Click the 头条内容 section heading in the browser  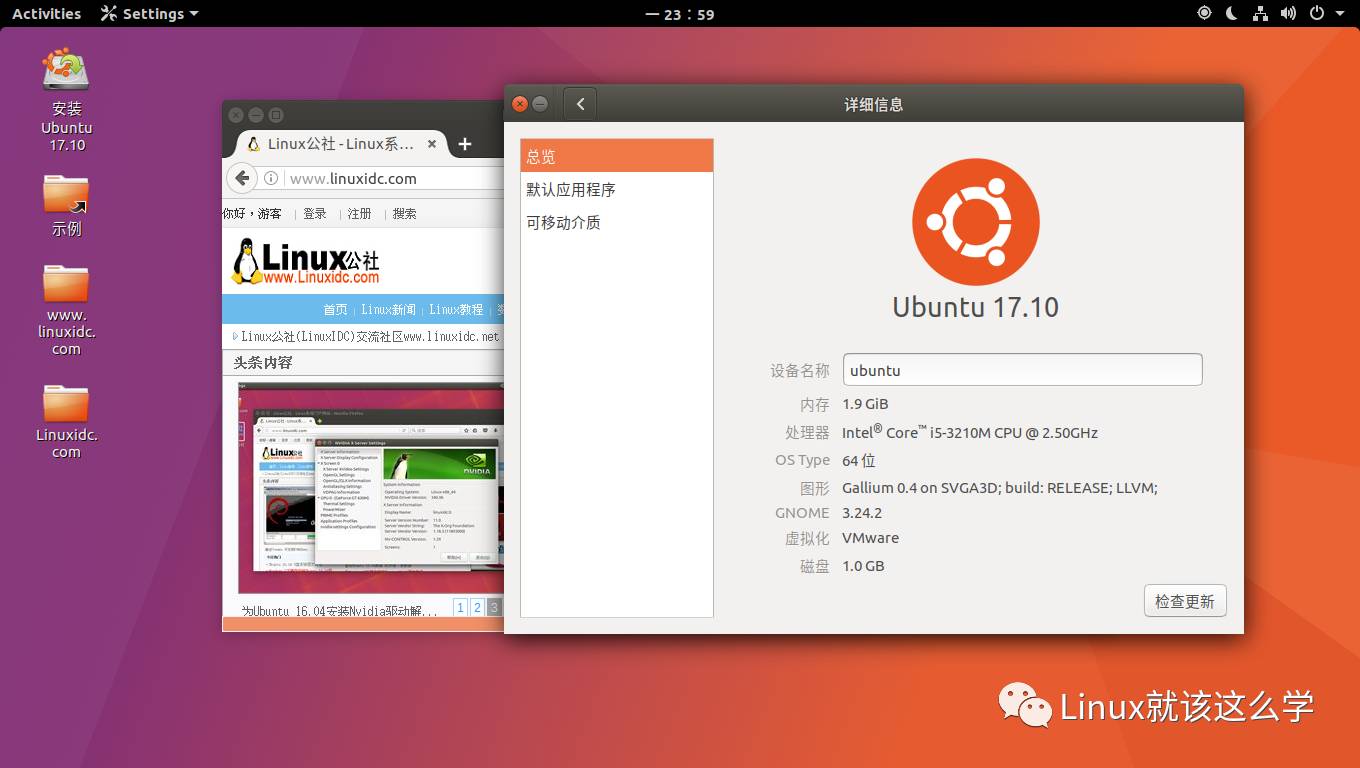(x=263, y=362)
